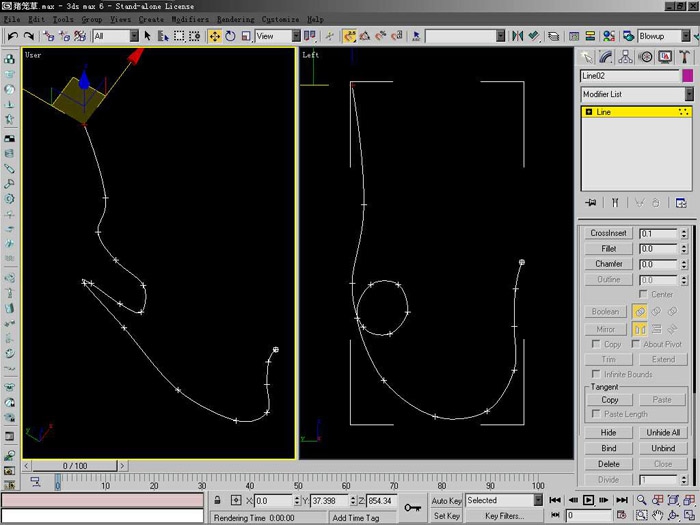700x525 pixels.
Task: Click the CrossInsert button
Action: [608, 233]
